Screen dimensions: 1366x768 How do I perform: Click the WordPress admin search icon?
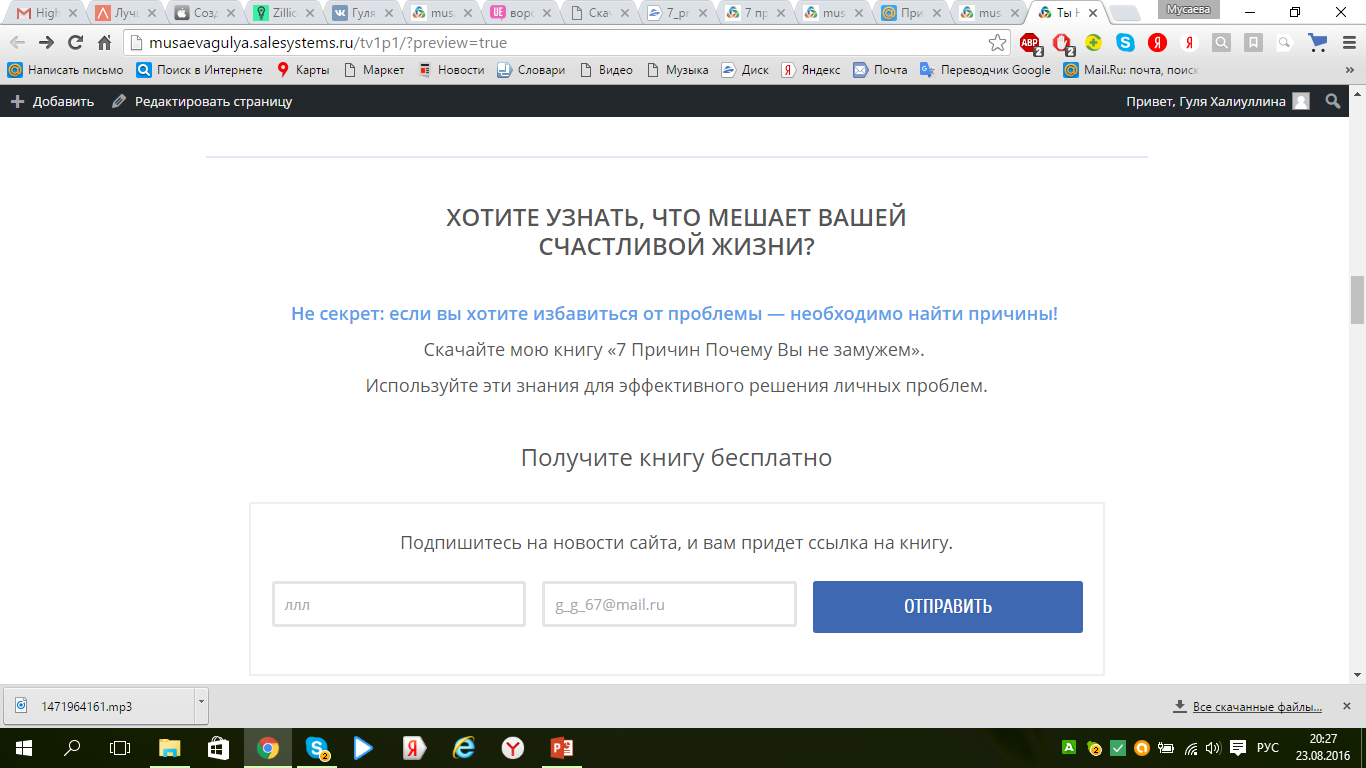[1333, 101]
